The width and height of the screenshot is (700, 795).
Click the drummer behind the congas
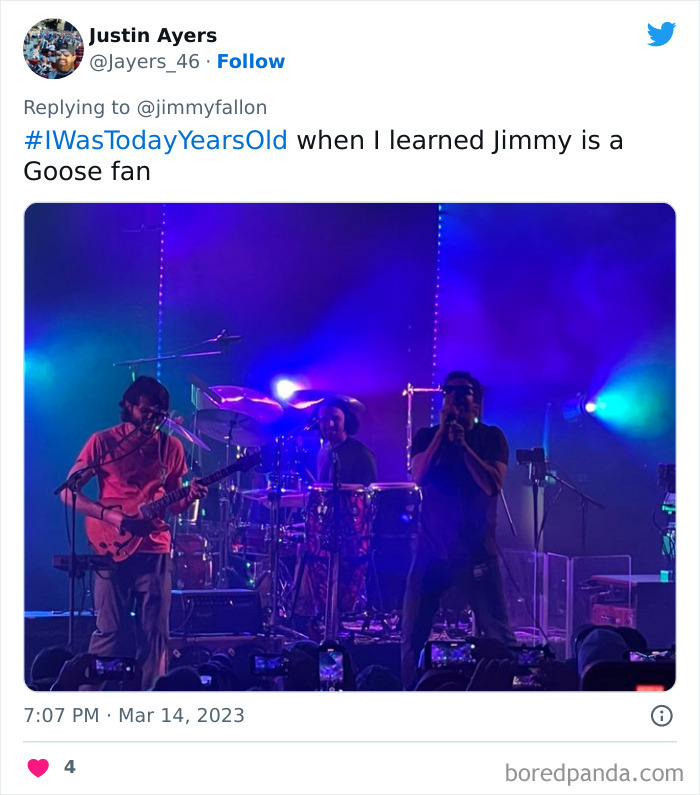click(x=338, y=440)
